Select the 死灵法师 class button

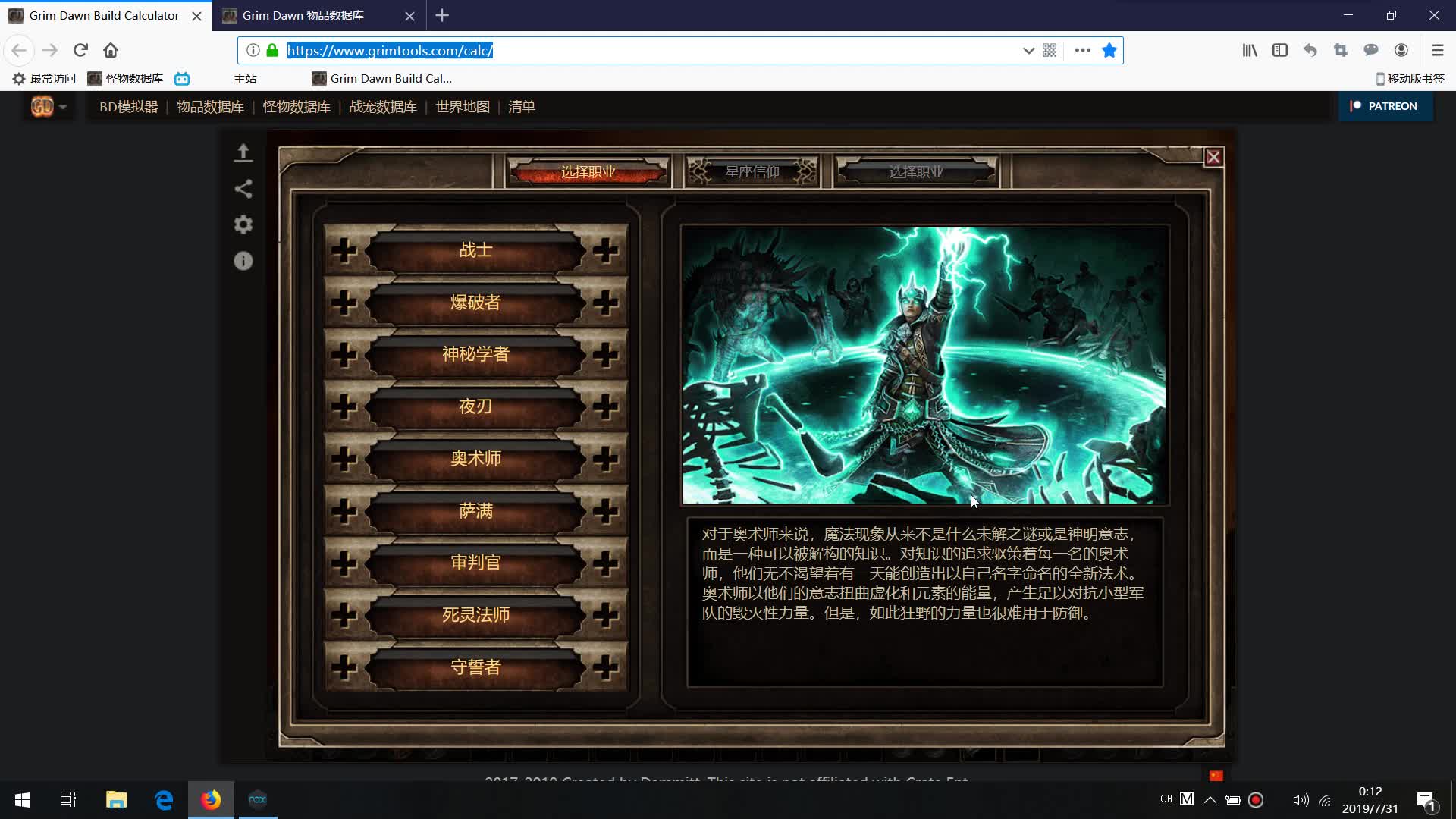coord(475,615)
